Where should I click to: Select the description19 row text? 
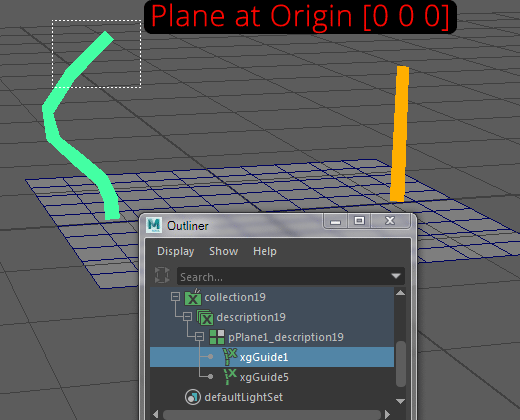(251, 317)
